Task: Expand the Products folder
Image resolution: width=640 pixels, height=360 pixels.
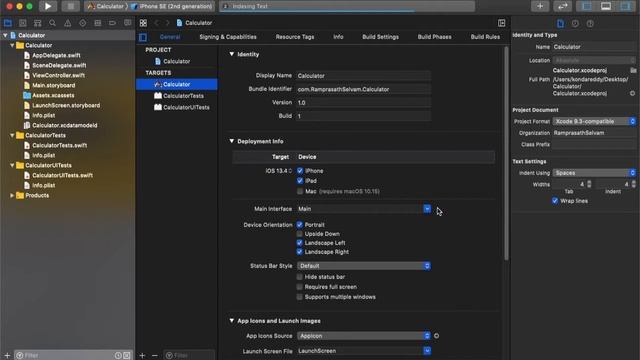Action: 12,196
